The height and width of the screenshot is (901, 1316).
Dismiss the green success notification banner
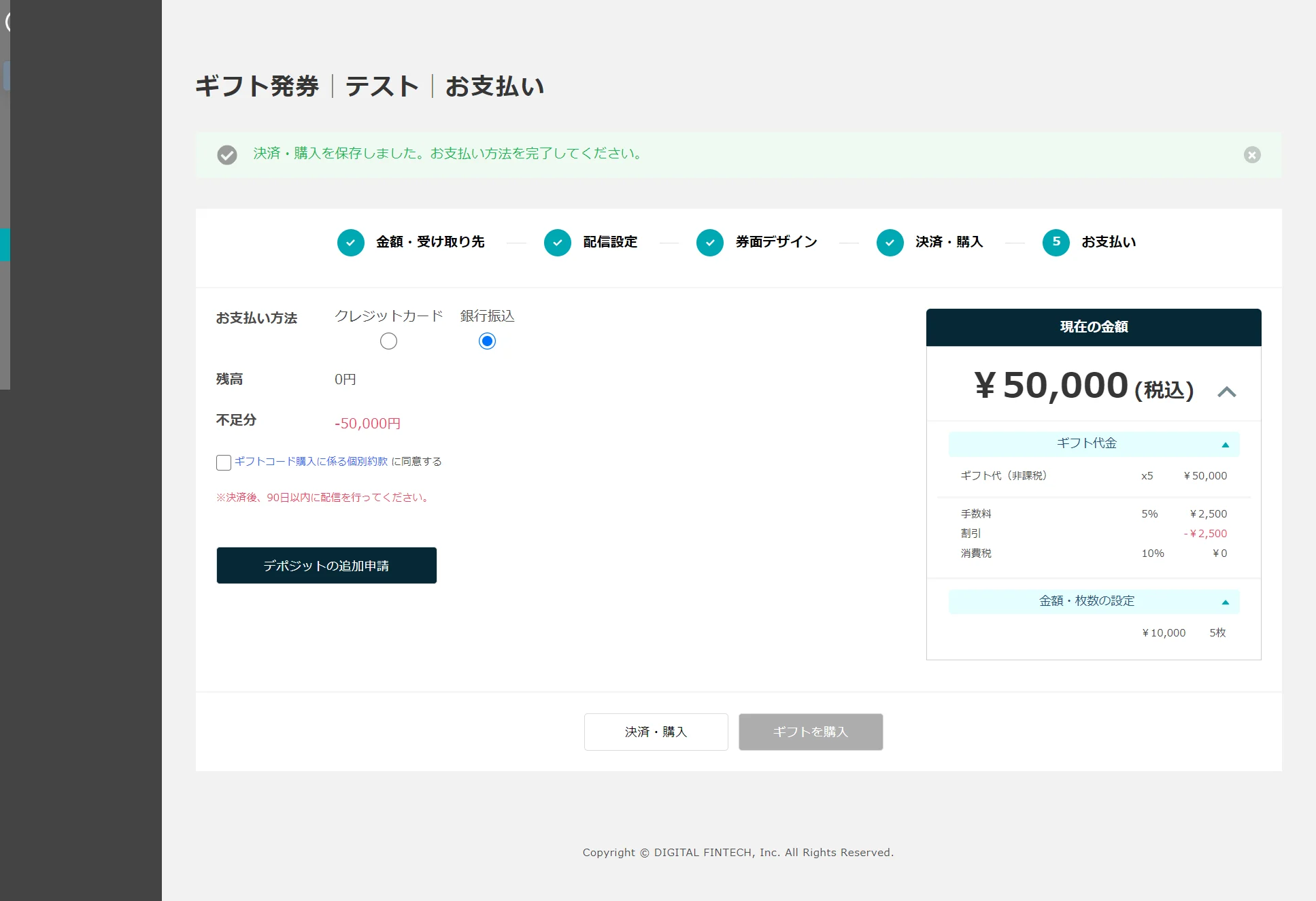pyautogui.click(x=1252, y=155)
